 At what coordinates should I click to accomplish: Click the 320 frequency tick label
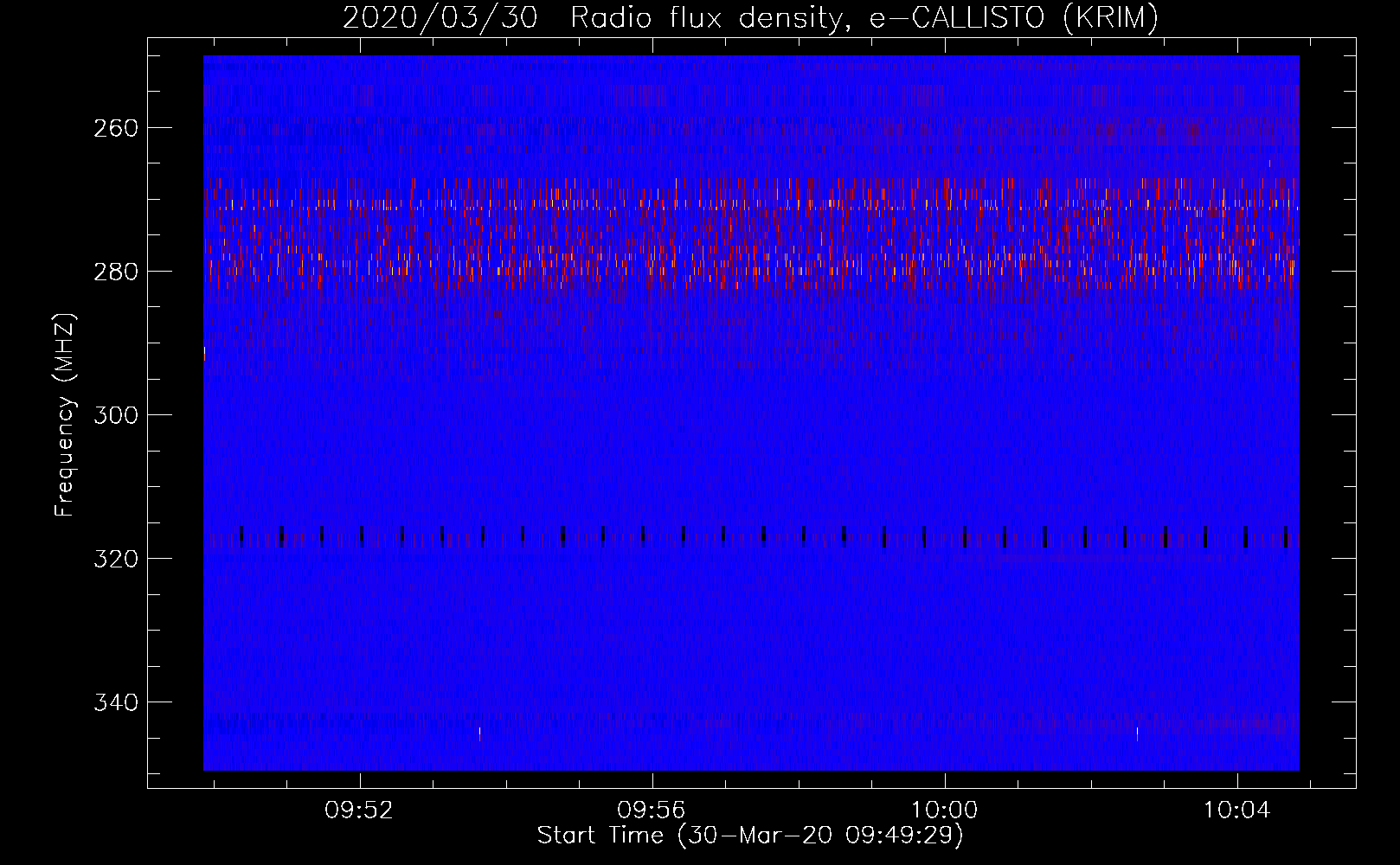(x=115, y=559)
